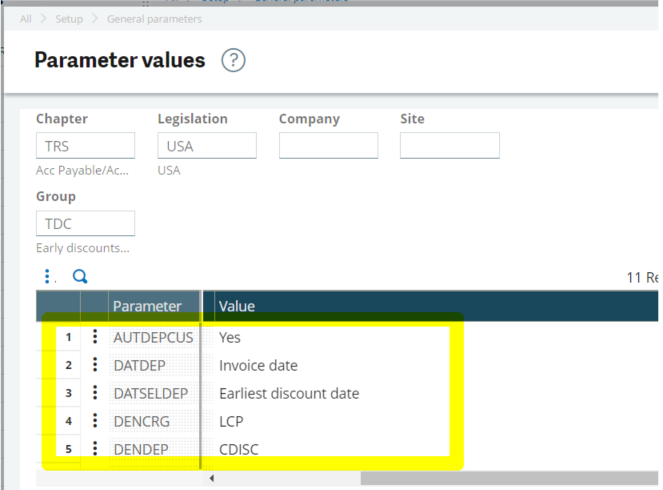Open row actions for DATDEP
The height and width of the screenshot is (490, 663).
[x=95, y=366]
